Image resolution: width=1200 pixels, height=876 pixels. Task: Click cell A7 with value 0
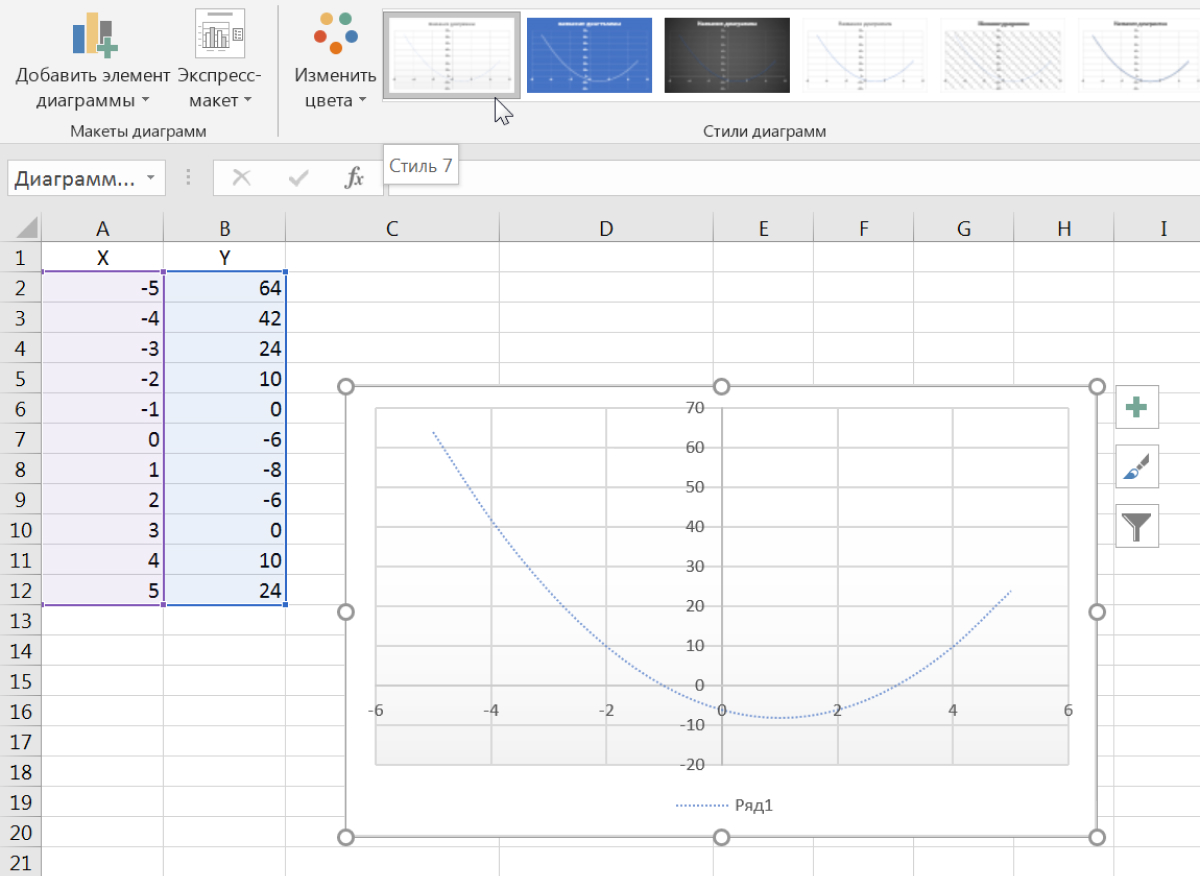pos(102,439)
